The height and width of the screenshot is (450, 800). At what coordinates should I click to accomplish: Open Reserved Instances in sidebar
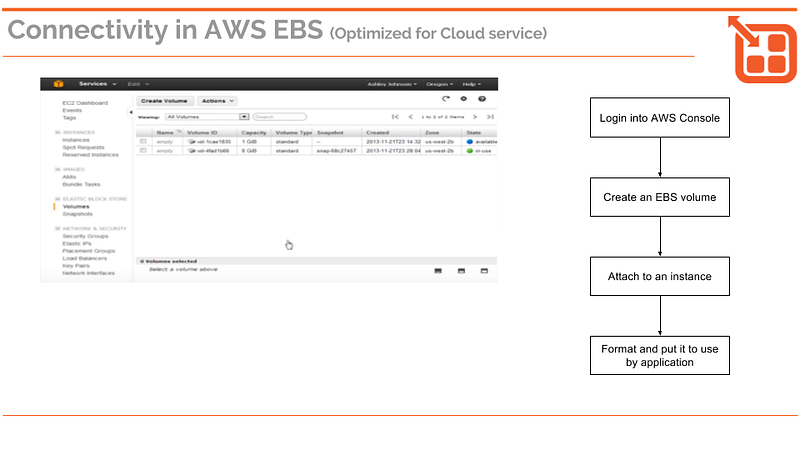(x=90, y=155)
